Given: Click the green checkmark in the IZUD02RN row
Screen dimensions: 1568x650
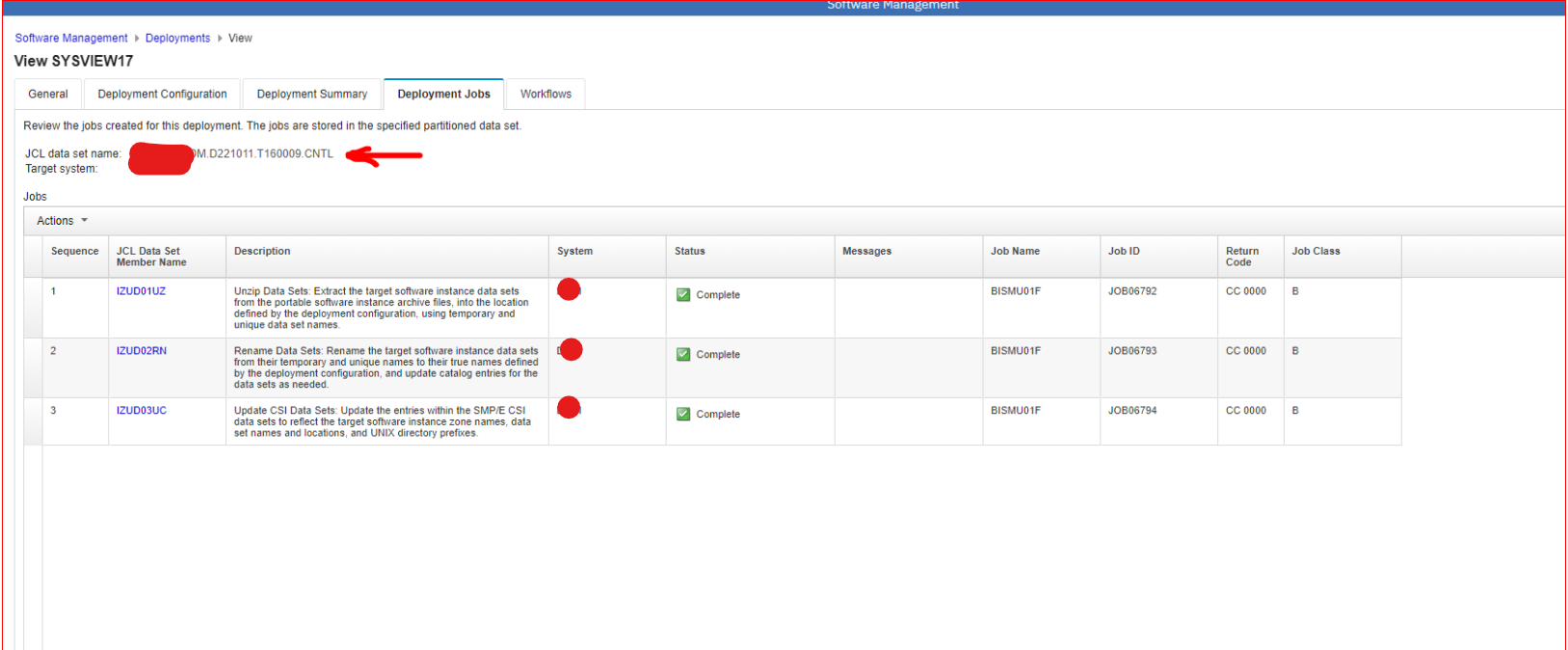Looking at the screenshot, I should 683,355.
